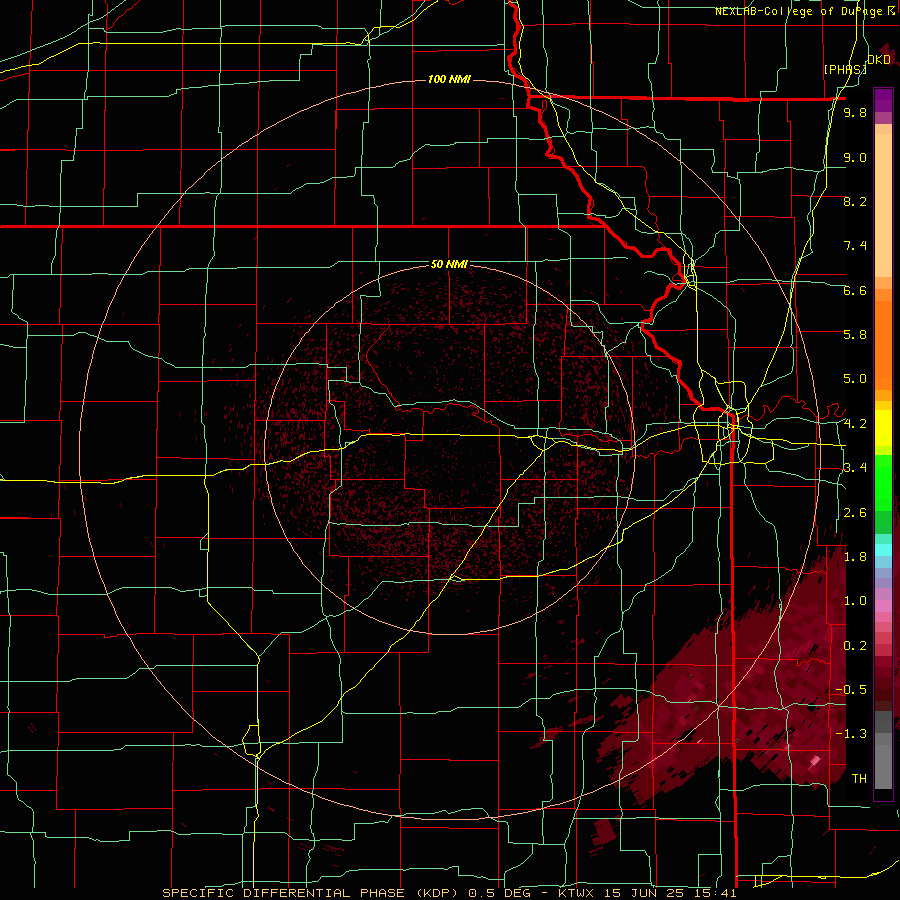
Task: Click the pink swatch near 1.0
Action: pos(883,606)
